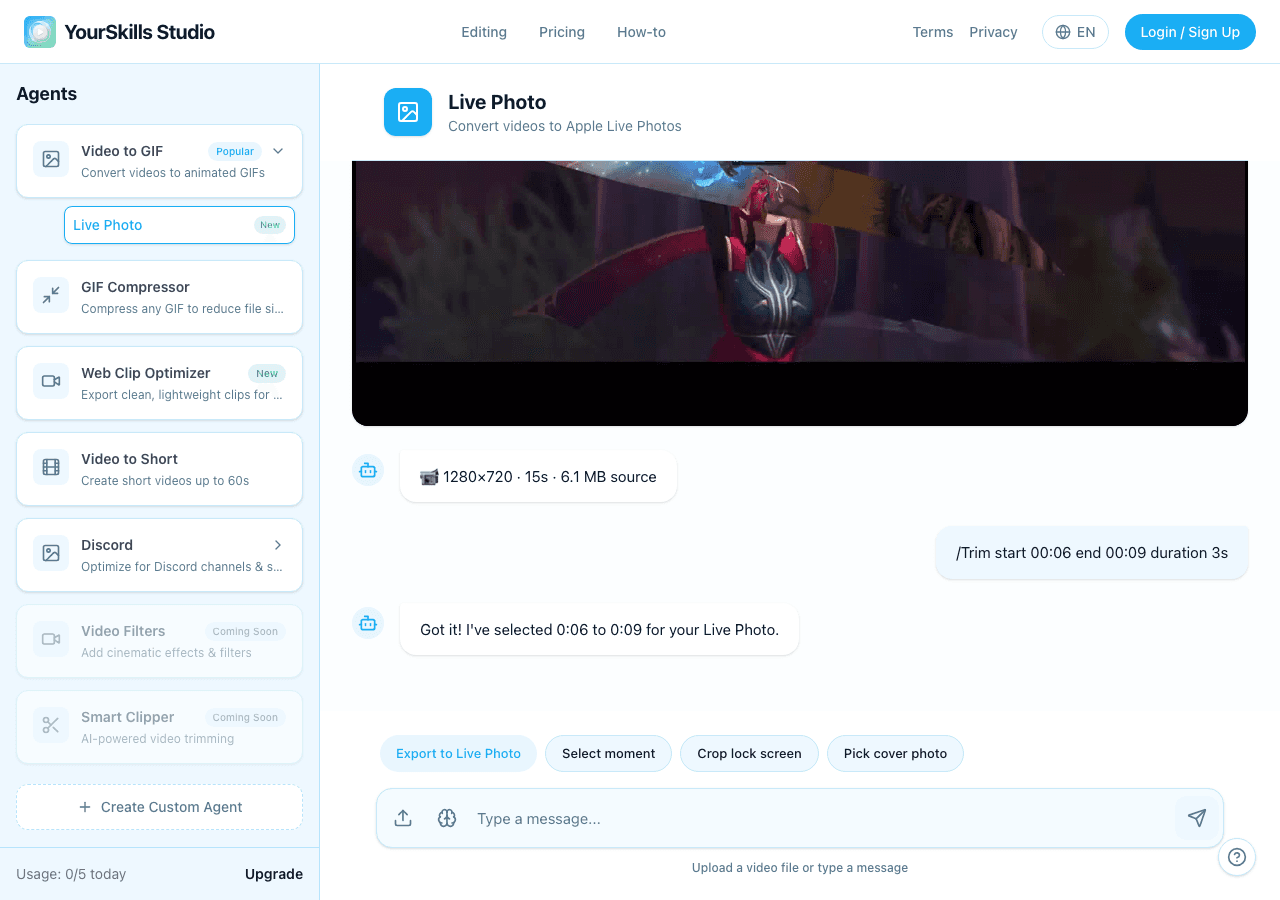
Task: Select the Web Clip Optimizer agent
Action: click(x=159, y=383)
